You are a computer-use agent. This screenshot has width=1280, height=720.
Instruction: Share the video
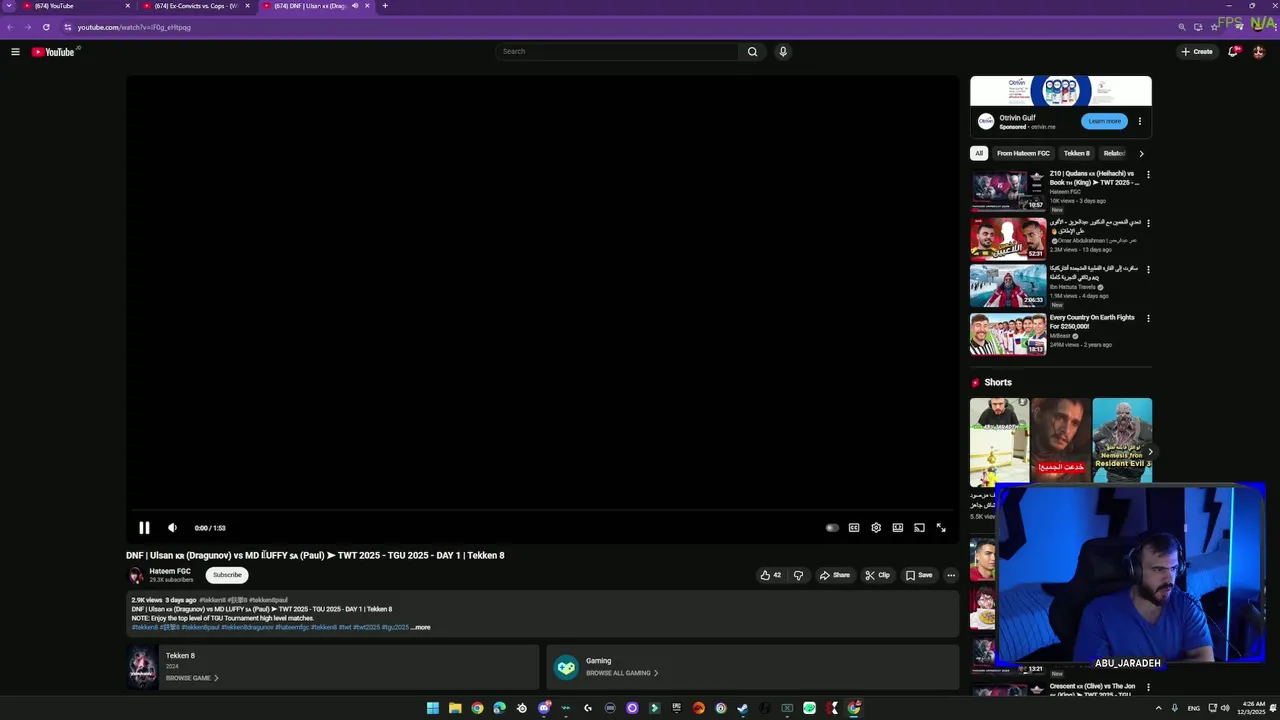[x=835, y=575]
